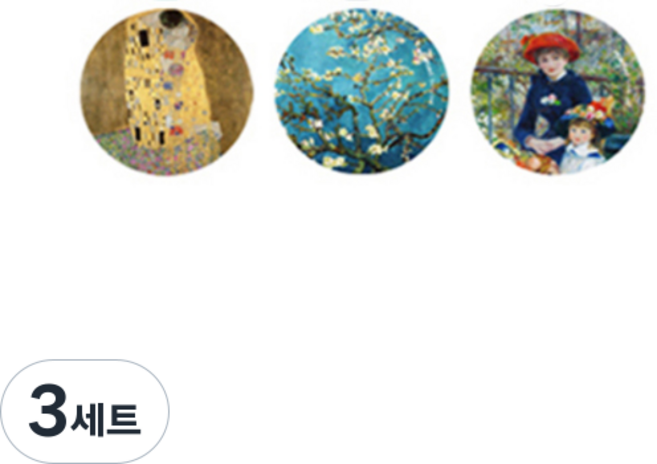Select the Klimt Kiss round thumbnail
Image resolution: width=657 pixels, height=464 pixels.
click(167, 92)
